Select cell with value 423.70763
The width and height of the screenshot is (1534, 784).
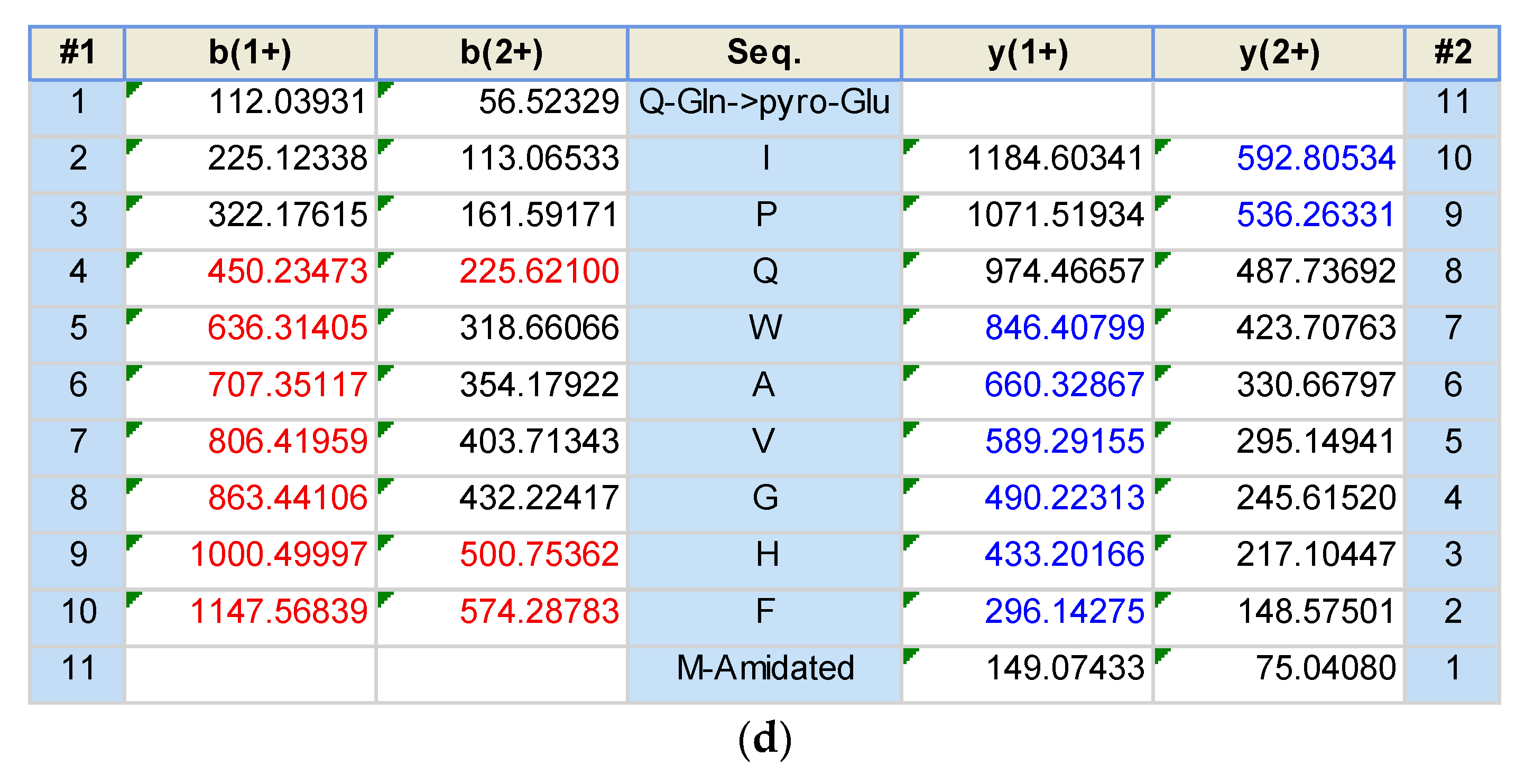(1279, 334)
